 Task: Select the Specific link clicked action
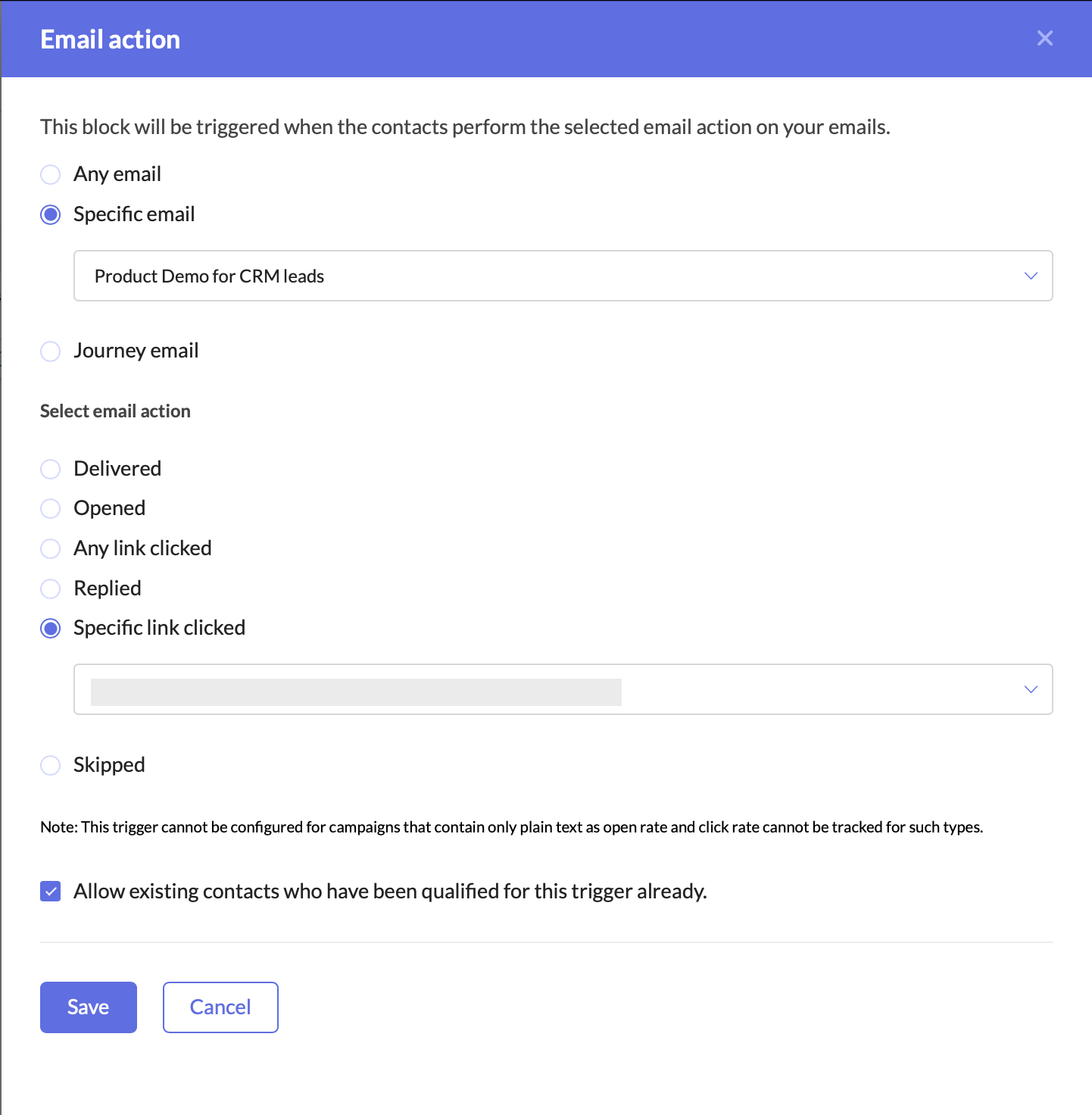[x=50, y=628]
